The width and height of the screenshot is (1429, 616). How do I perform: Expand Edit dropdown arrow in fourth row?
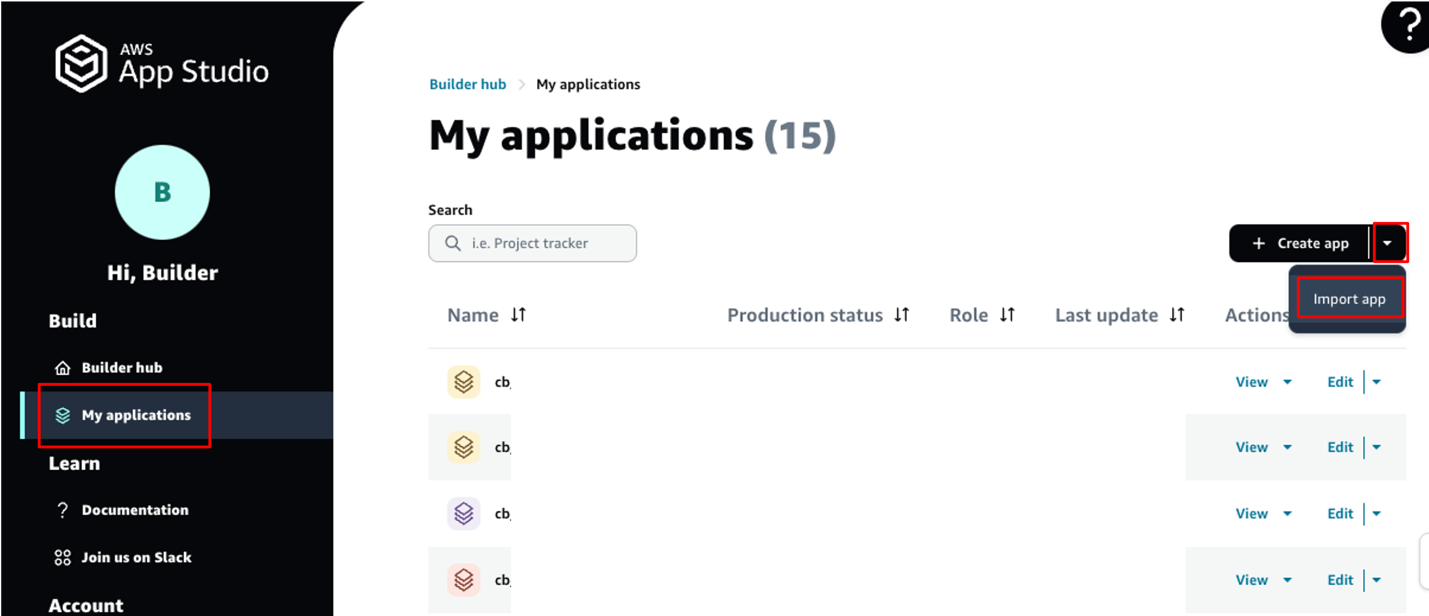coord(1377,580)
